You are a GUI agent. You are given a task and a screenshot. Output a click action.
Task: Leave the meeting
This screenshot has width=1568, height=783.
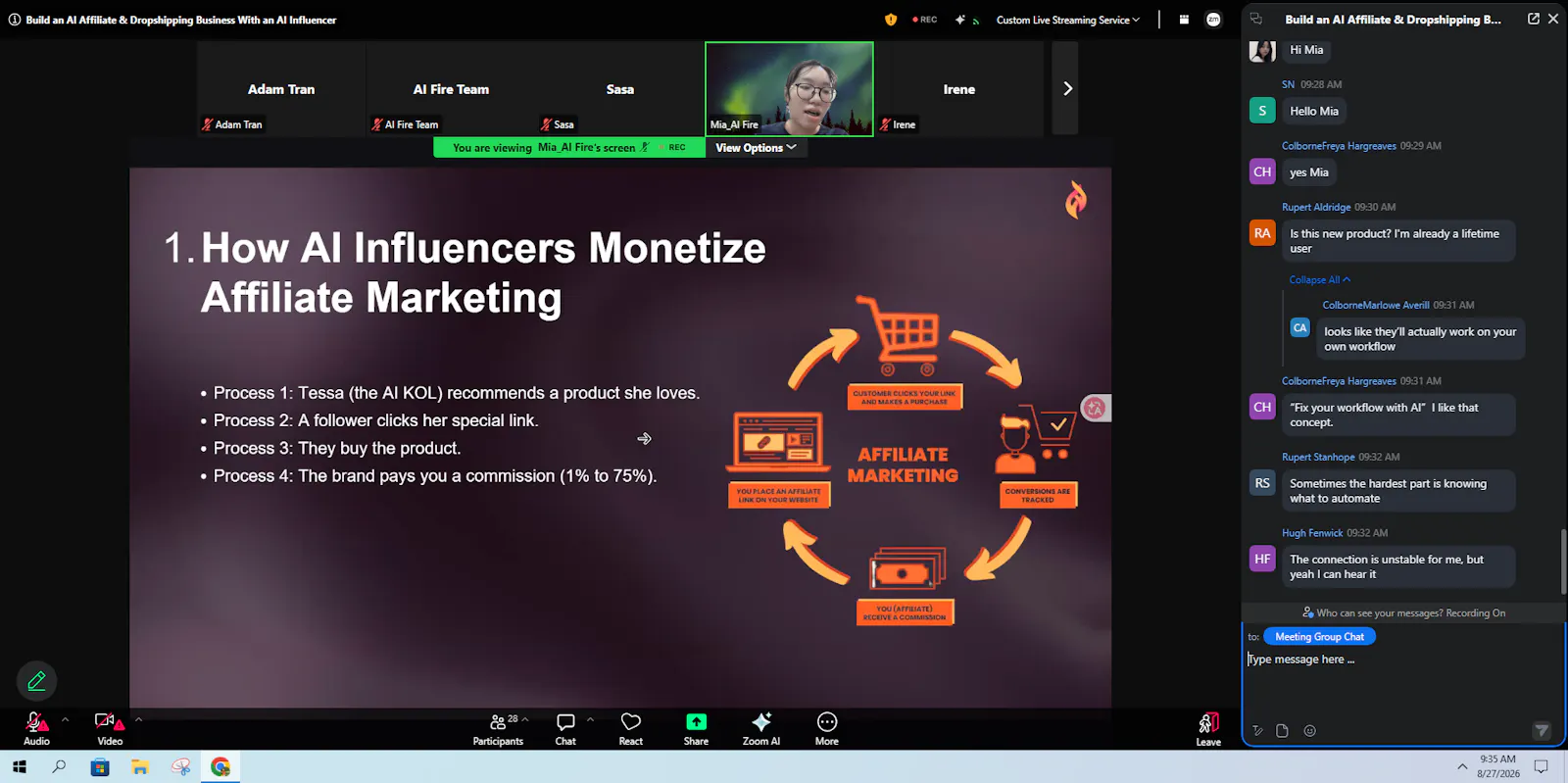[1208, 728]
